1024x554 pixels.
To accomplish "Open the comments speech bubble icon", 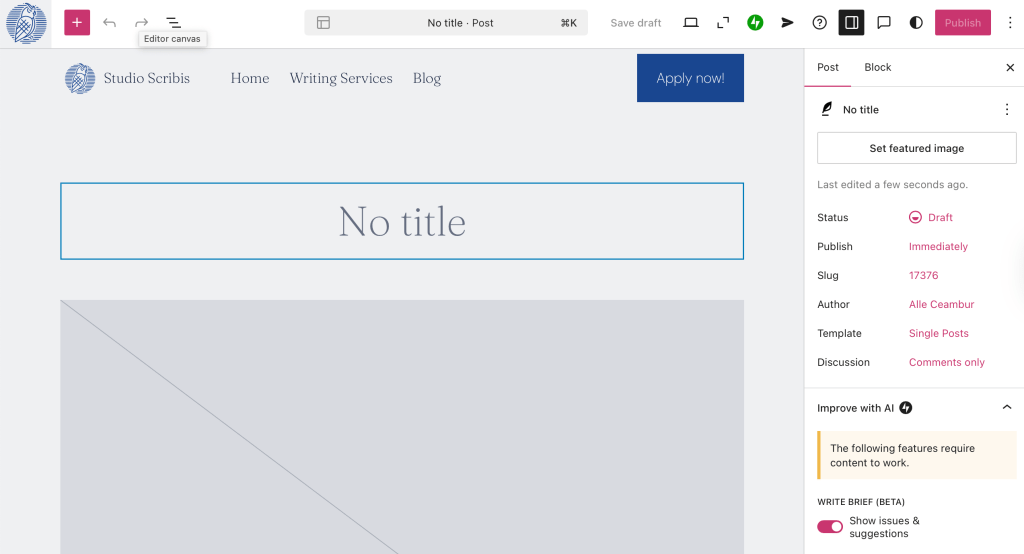I will 884,23.
